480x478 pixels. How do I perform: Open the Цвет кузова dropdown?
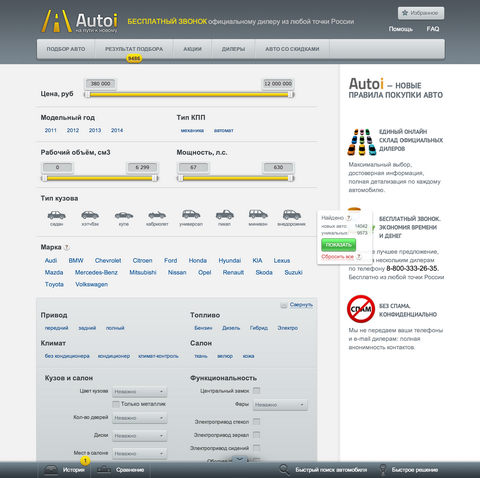pyautogui.click(x=139, y=391)
